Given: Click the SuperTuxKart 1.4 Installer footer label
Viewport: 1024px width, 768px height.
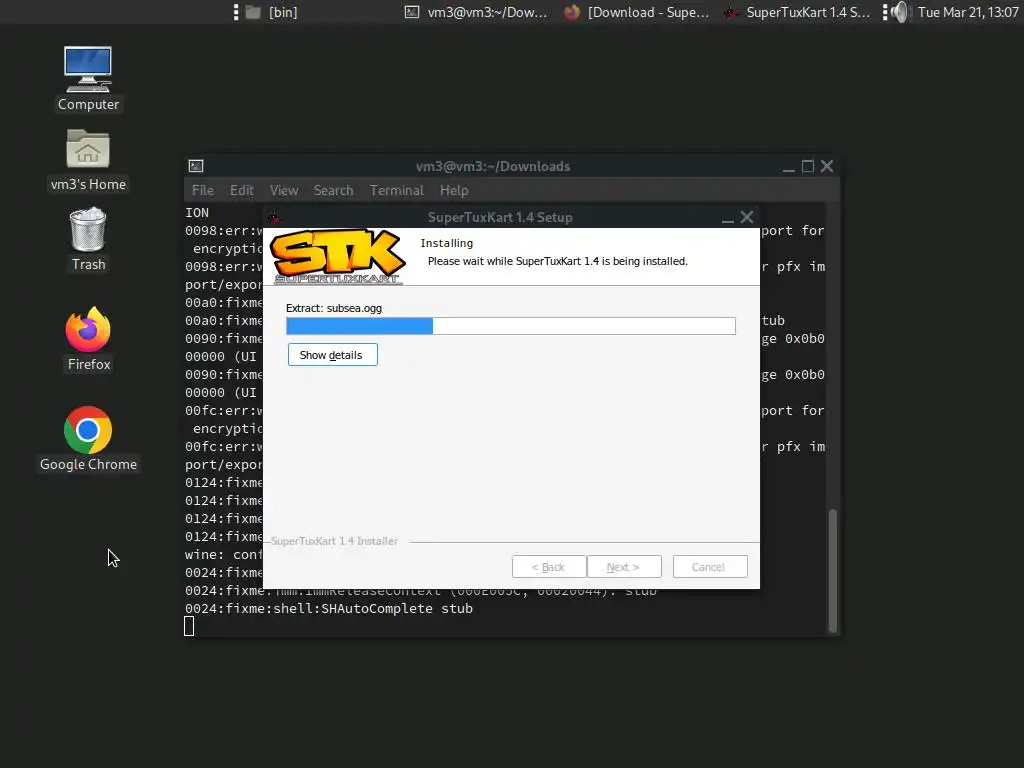Looking at the screenshot, I should pyautogui.click(x=334, y=541).
